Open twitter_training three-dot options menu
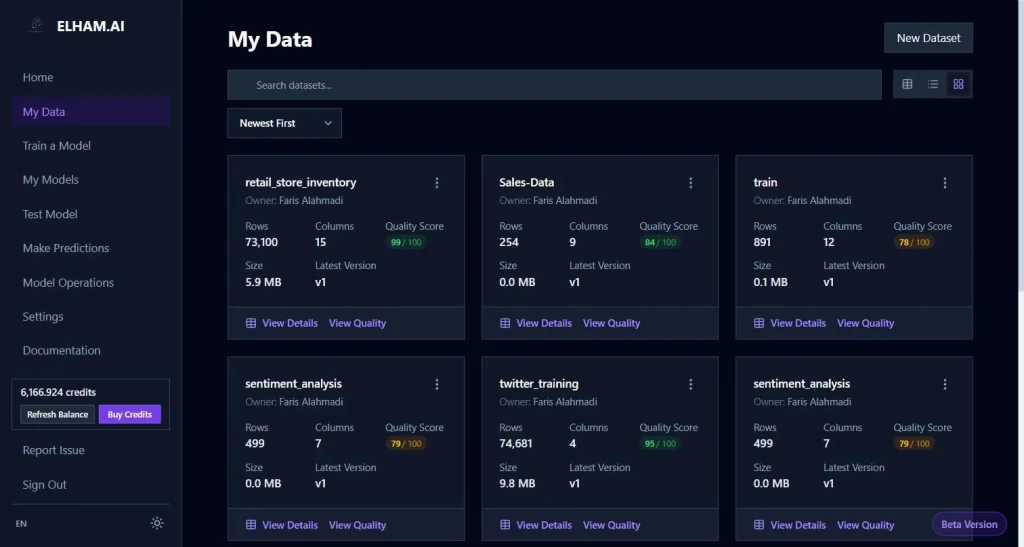 pyautogui.click(x=690, y=384)
